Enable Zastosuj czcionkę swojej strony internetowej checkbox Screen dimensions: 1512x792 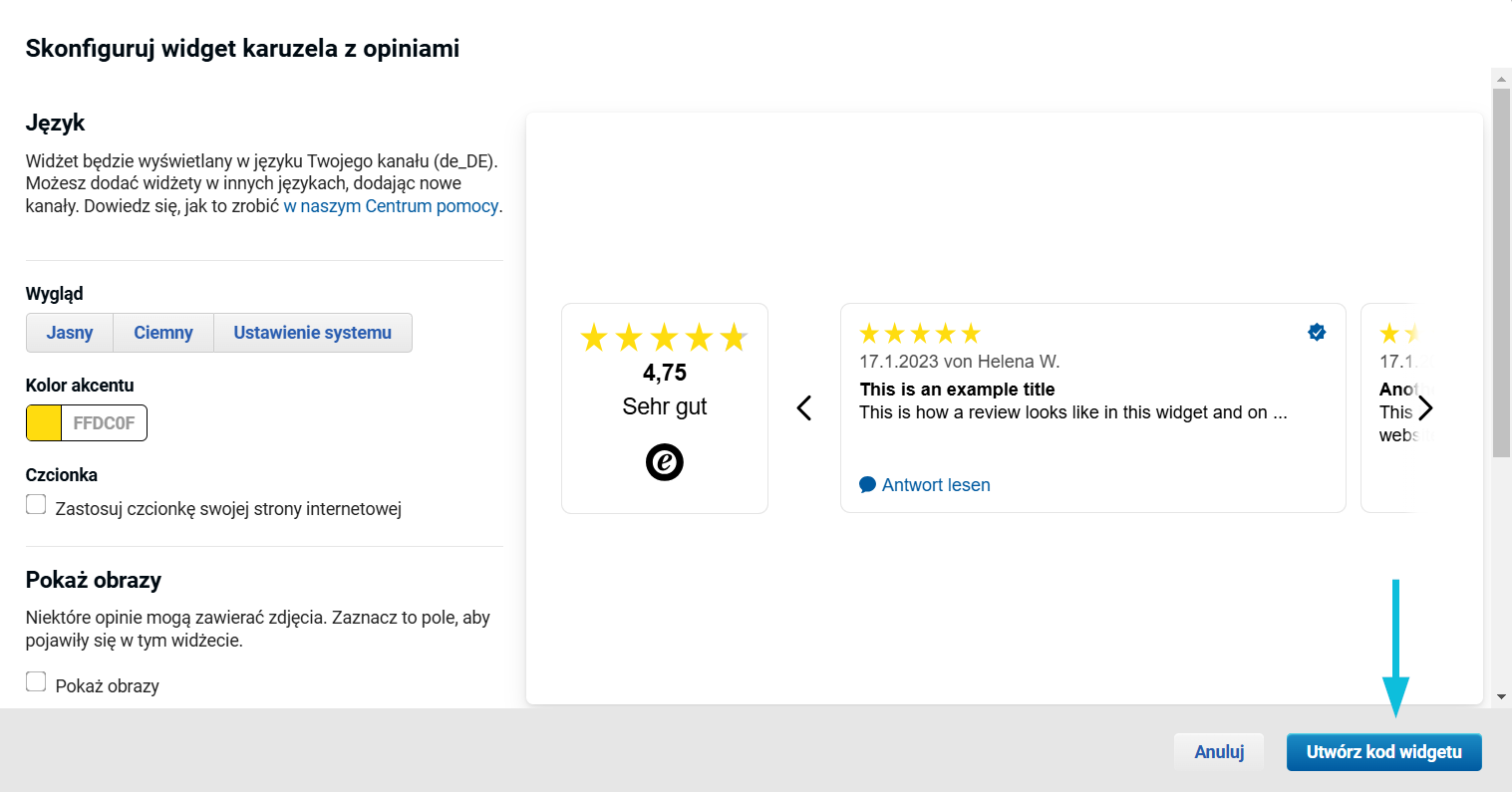(x=36, y=504)
